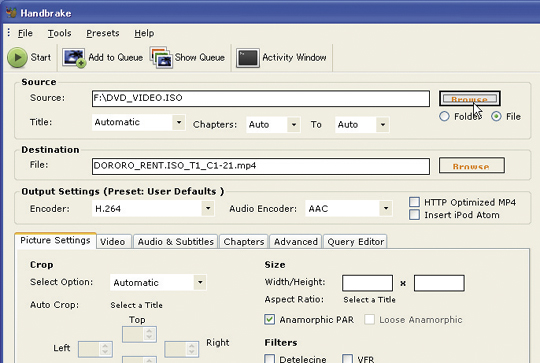Image resolution: width=540 pixels, height=363 pixels.
Task: Click the Start label in toolbar
Action: tap(41, 57)
